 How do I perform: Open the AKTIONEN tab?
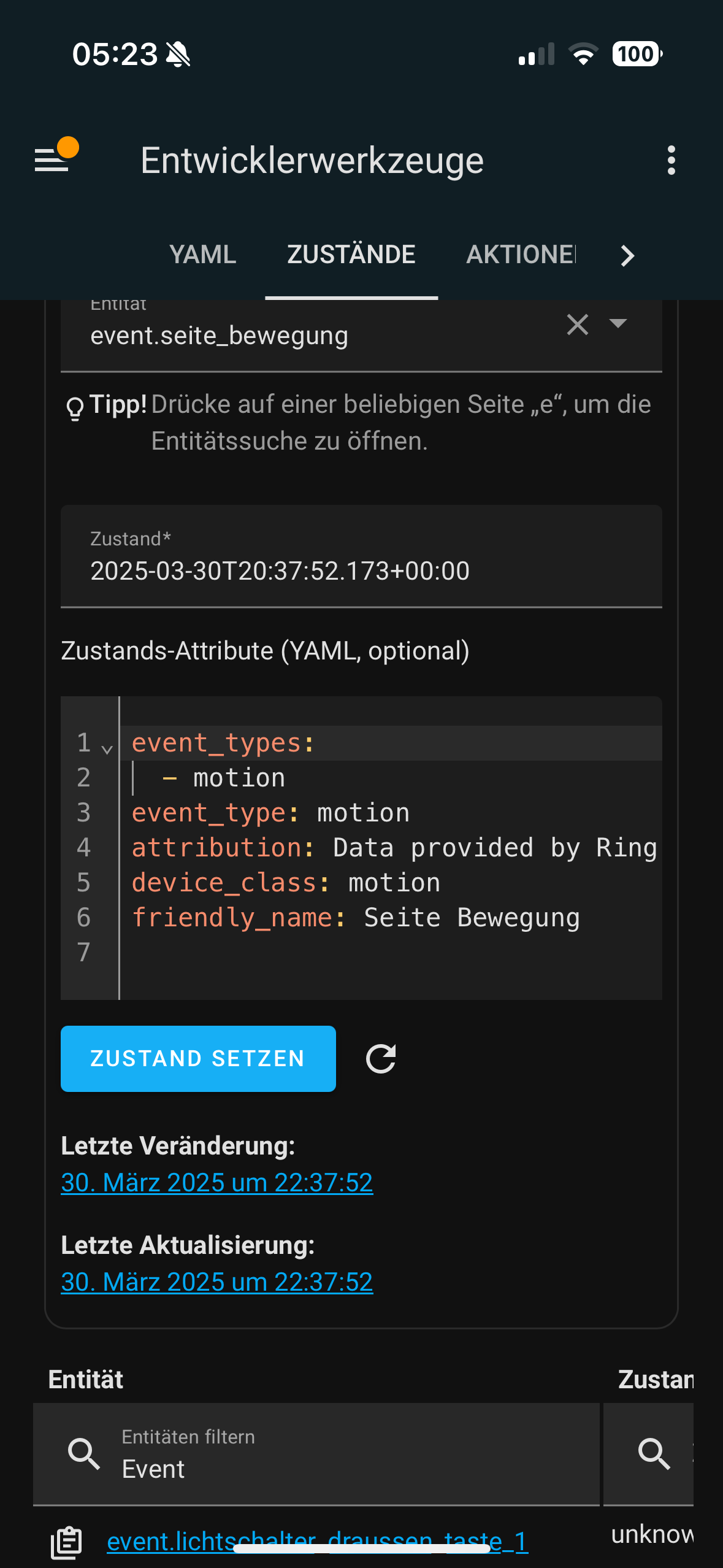coord(521,255)
